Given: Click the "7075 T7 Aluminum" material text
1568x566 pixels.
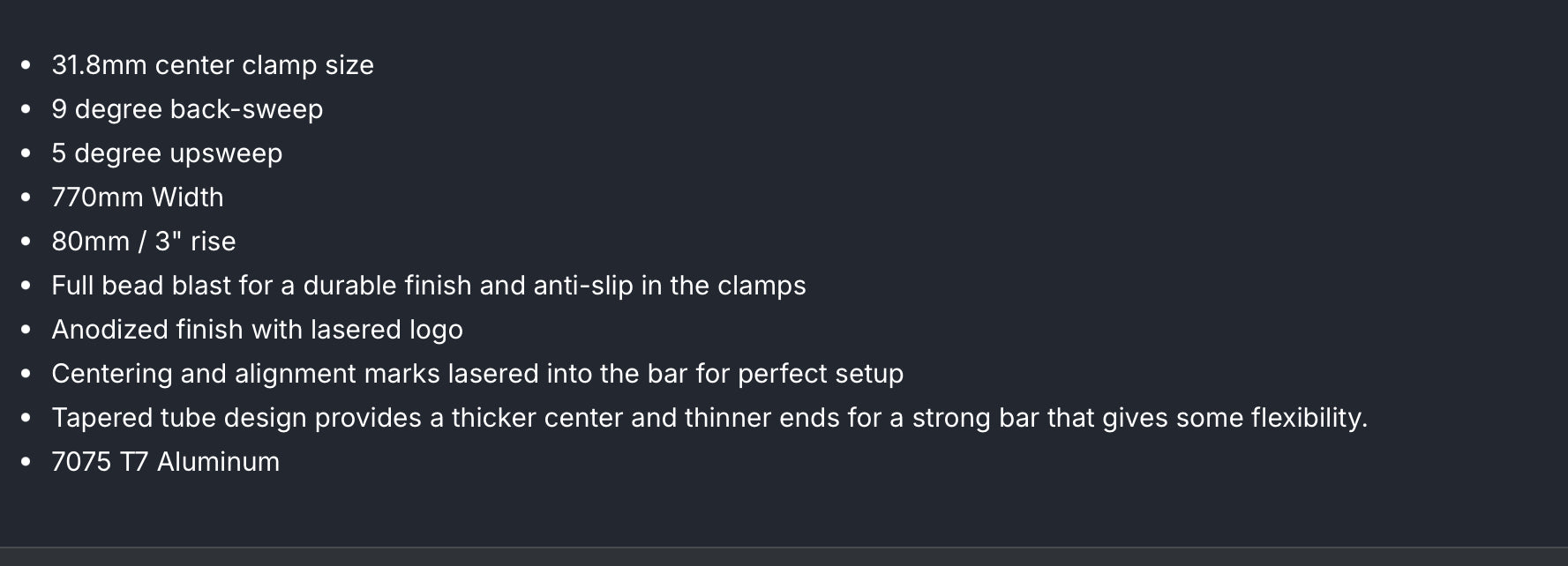Looking at the screenshot, I should pyautogui.click(x=165, y=462).
